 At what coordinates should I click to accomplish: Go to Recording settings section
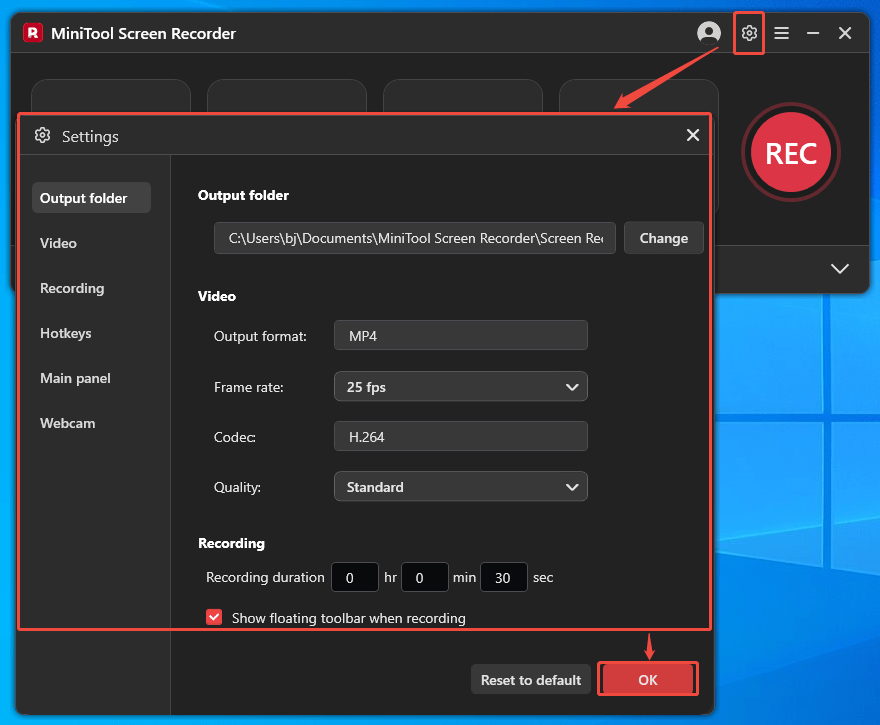pyautogui.click(x=72, y=288)
